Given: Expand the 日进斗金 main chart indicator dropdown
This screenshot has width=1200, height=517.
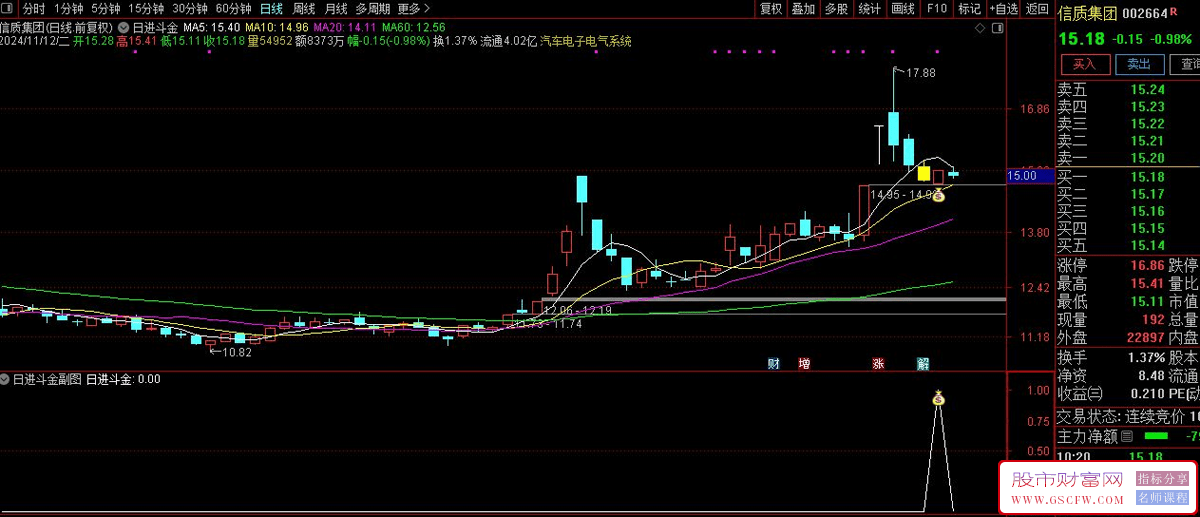Looking at the screenshot, I should [124, 28].
